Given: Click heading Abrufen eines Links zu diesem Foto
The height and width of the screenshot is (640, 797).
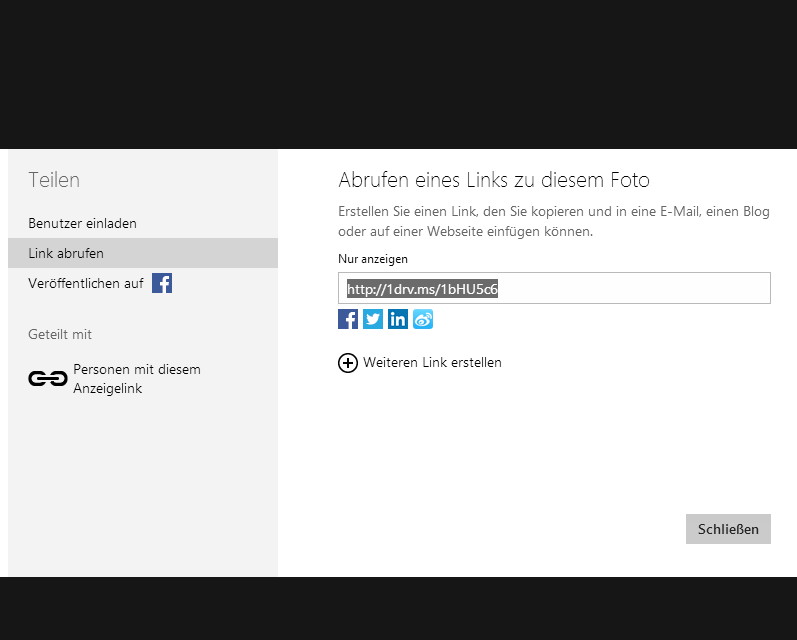Looking at the screenshot, I should click(494, 180).
